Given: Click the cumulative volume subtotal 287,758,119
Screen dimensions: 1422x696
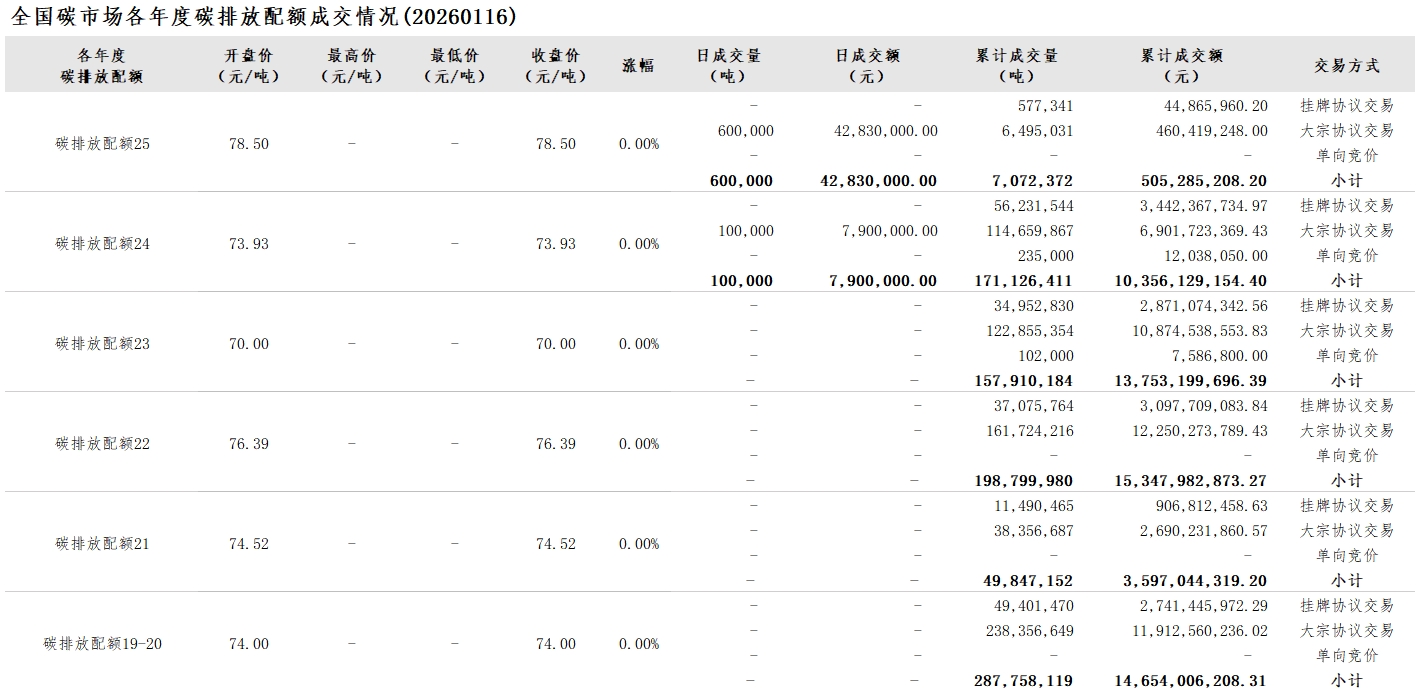Looking at the screenshot, I should (1022, 681).
